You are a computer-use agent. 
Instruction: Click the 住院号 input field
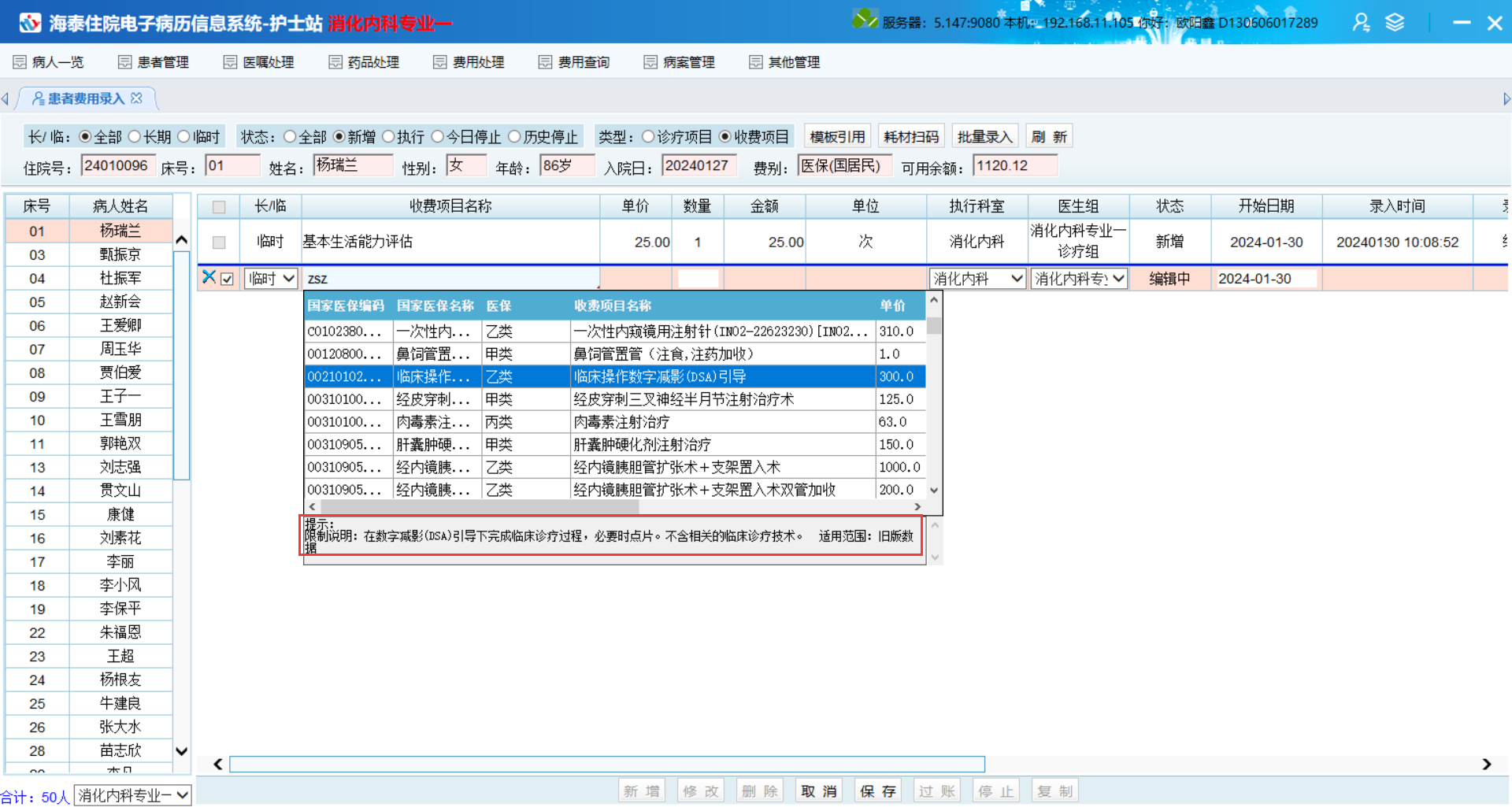coord(117,165)
